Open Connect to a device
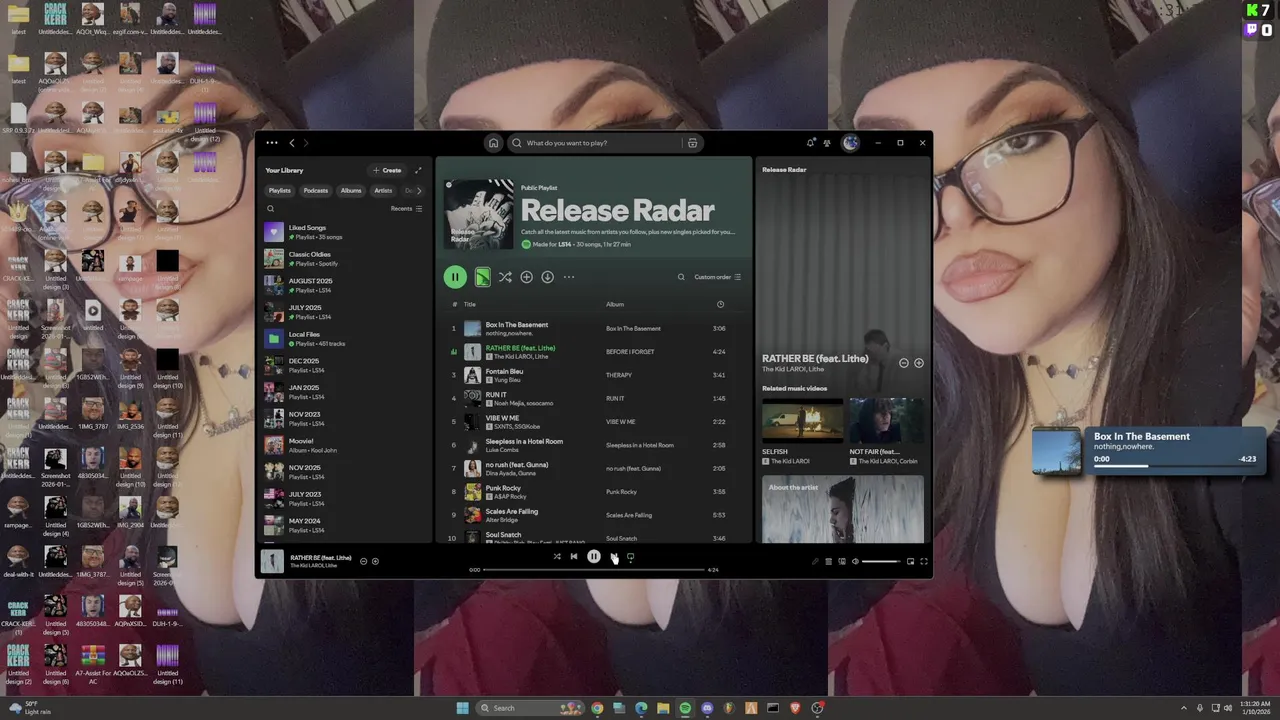 pos(842,562)
